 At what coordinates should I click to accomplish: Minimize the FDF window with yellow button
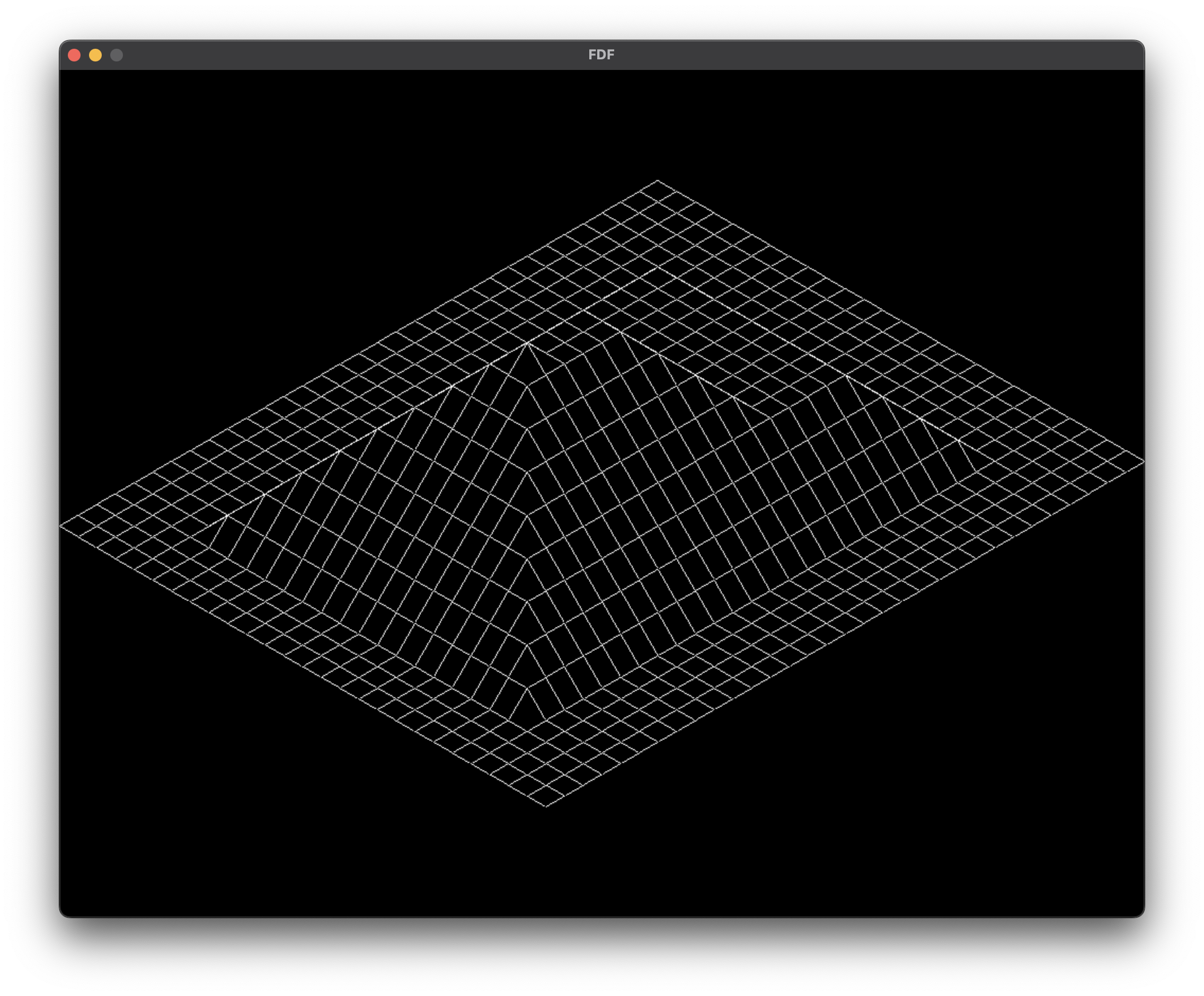click(x=95, y=55)
